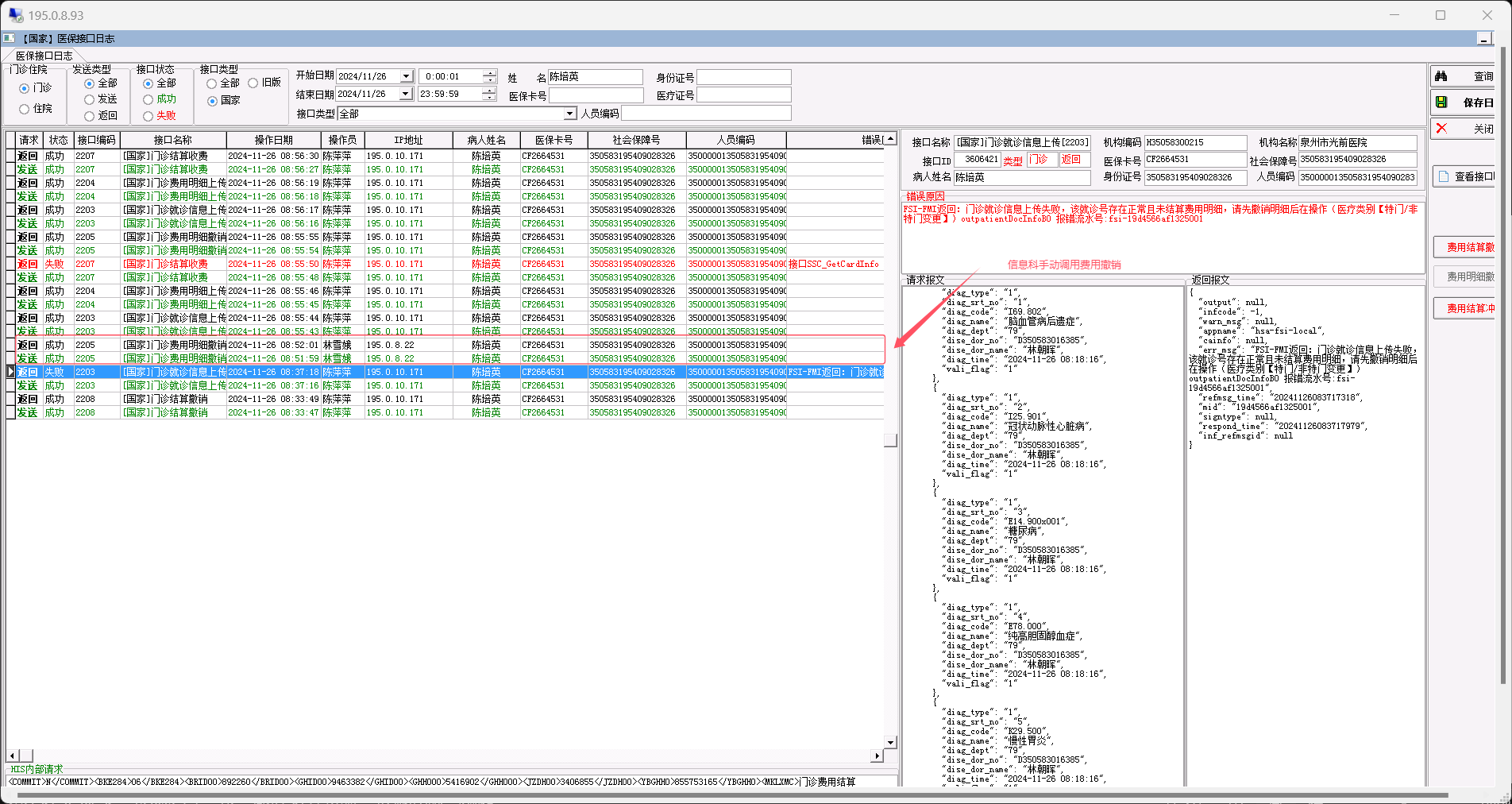Click the red X close (关闭) icon
Image resolution: width=1512 pixels, height=804 pixels.
pyautogui.click(x=1441, y=129)
